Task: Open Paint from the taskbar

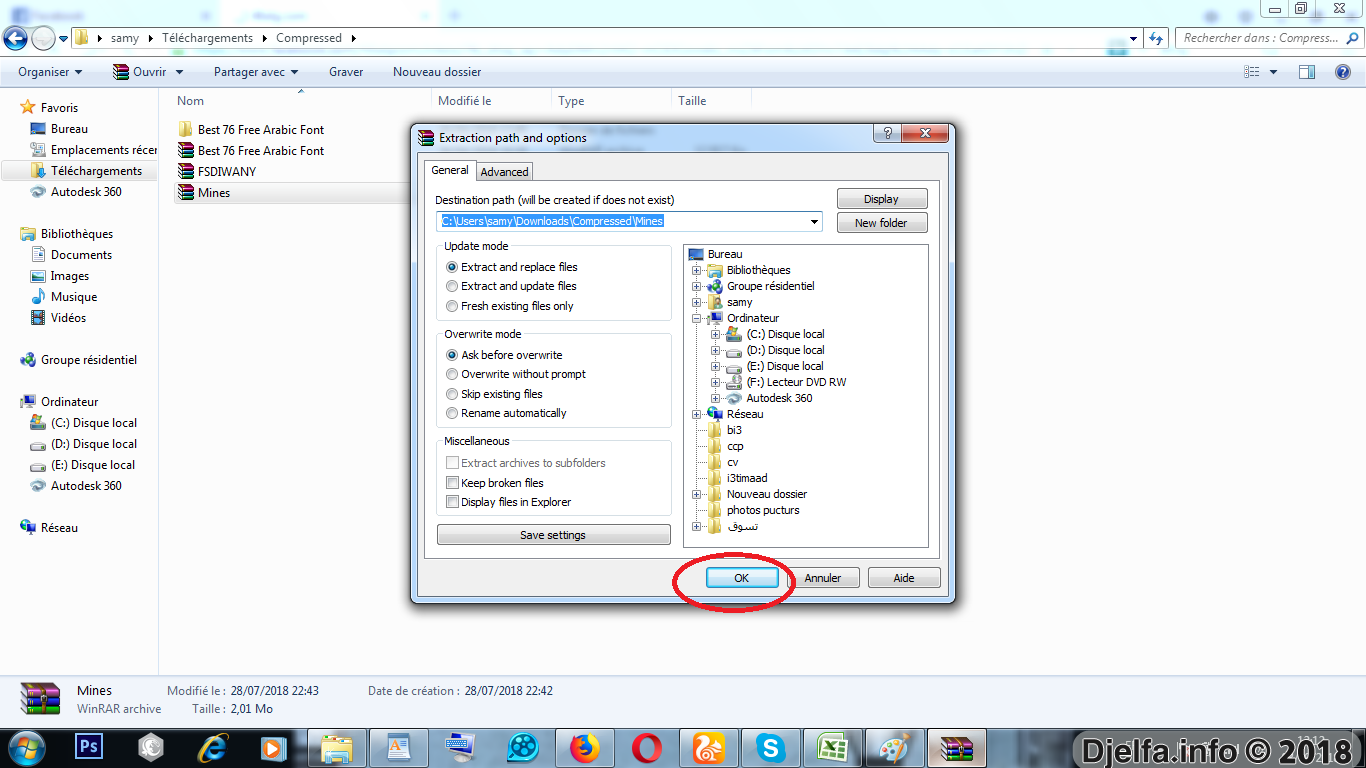Action: point(894,747)
